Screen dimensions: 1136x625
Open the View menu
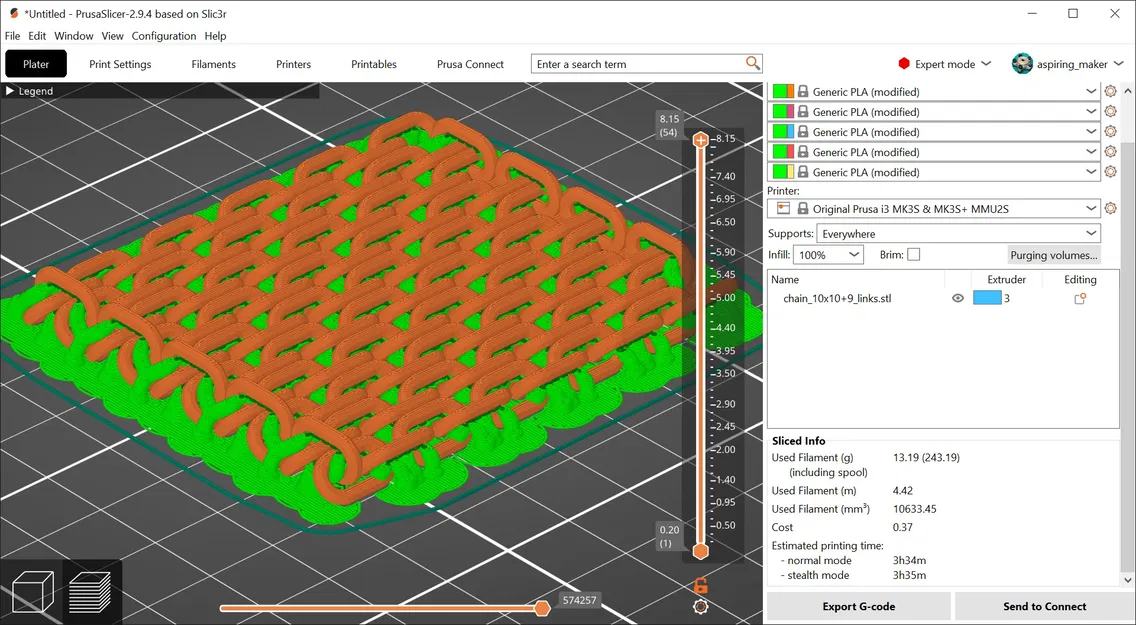click(112, 35)
